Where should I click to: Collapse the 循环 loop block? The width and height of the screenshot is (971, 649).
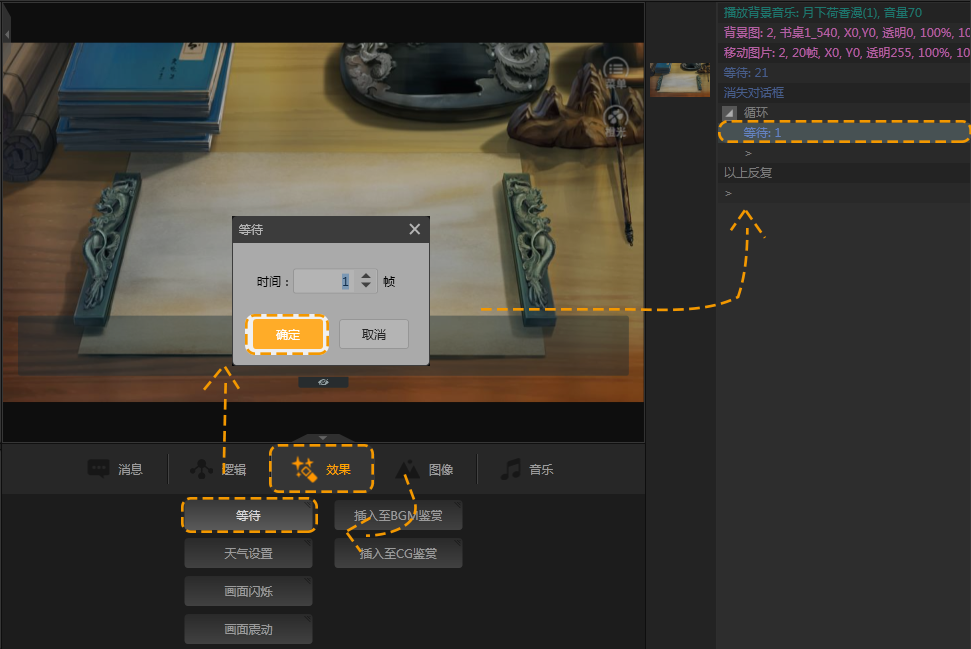729,113
